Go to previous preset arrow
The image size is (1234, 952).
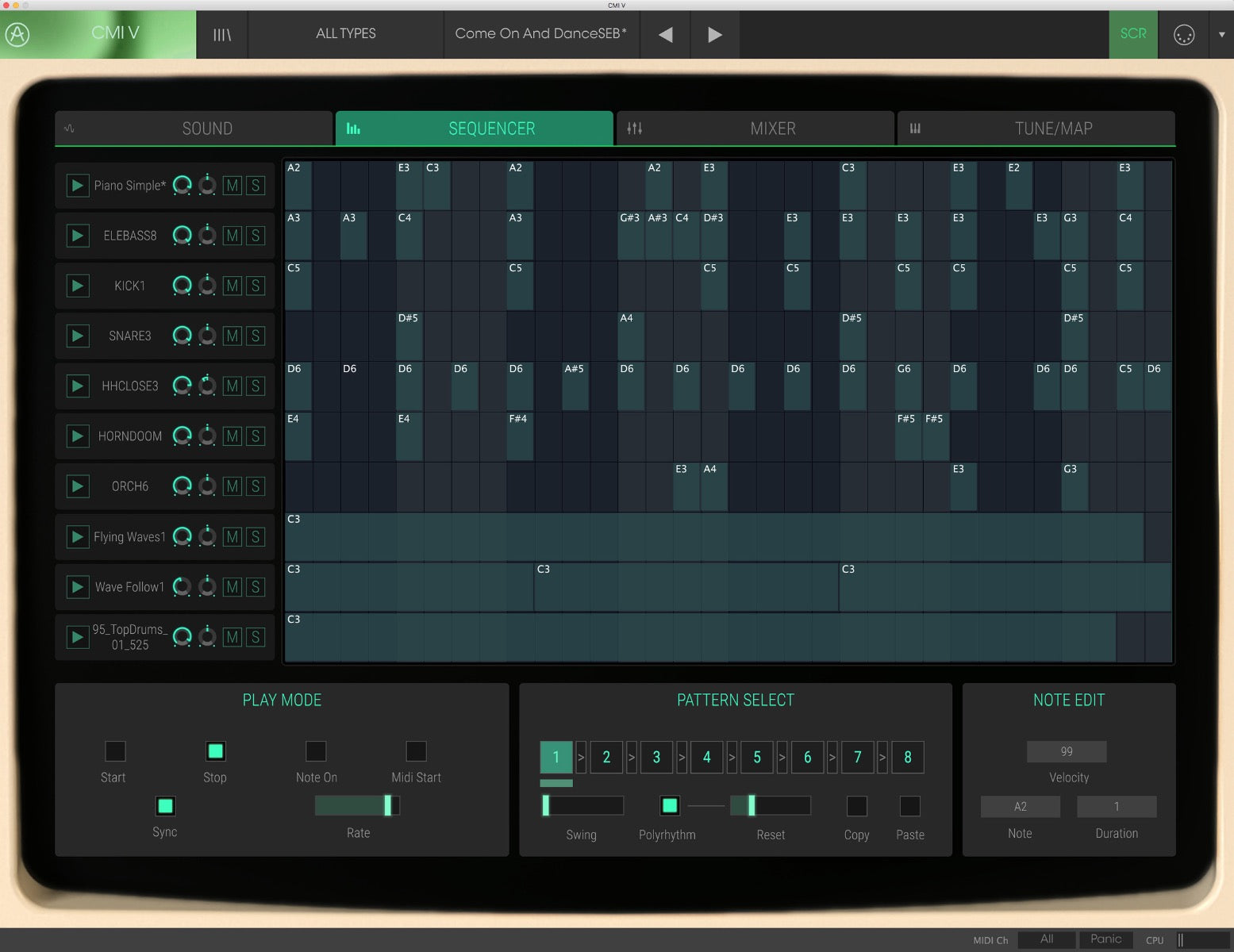pyautogui.click(x=666, y=34)
